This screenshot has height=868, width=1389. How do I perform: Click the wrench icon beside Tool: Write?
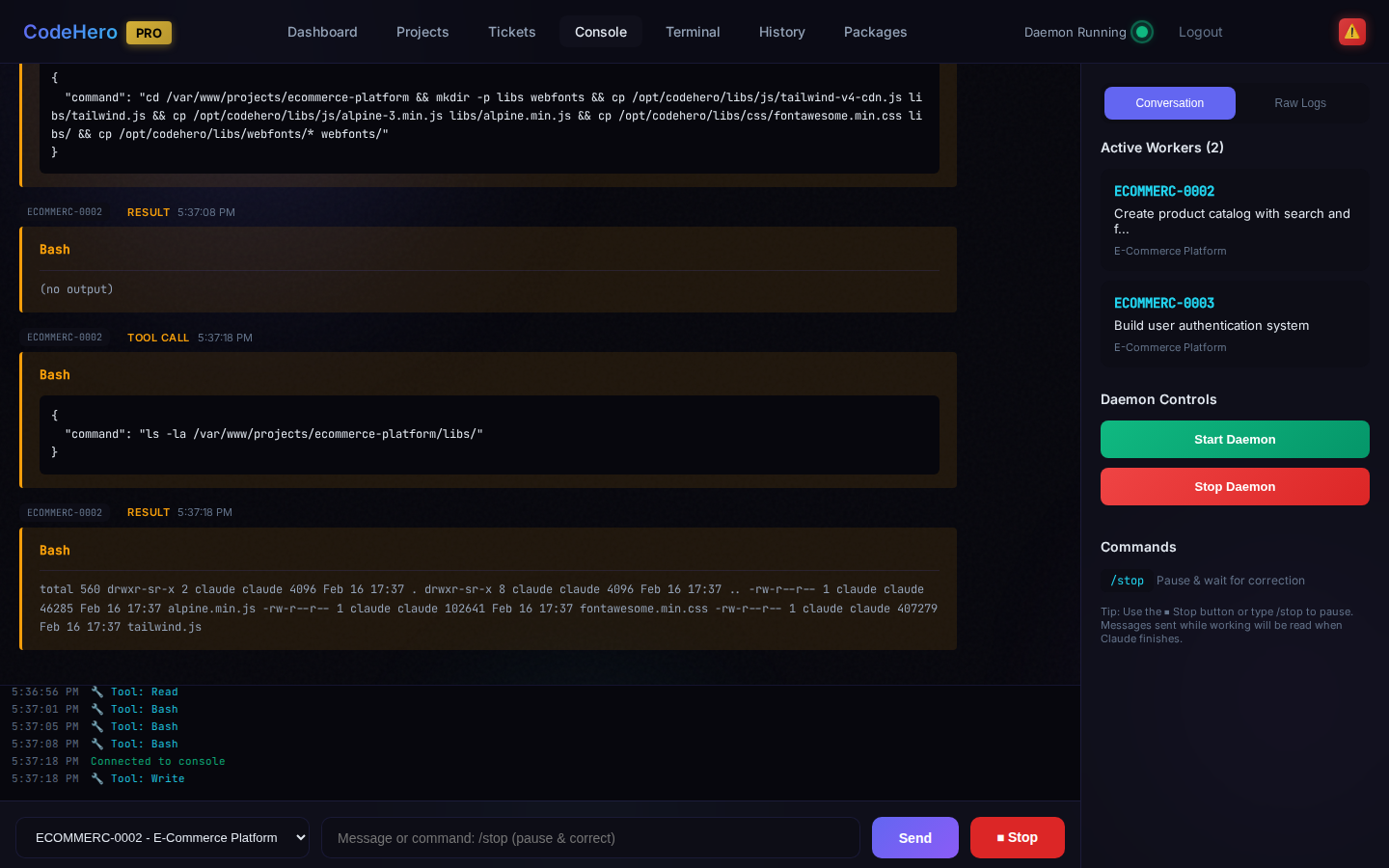[x=97, y=778]
